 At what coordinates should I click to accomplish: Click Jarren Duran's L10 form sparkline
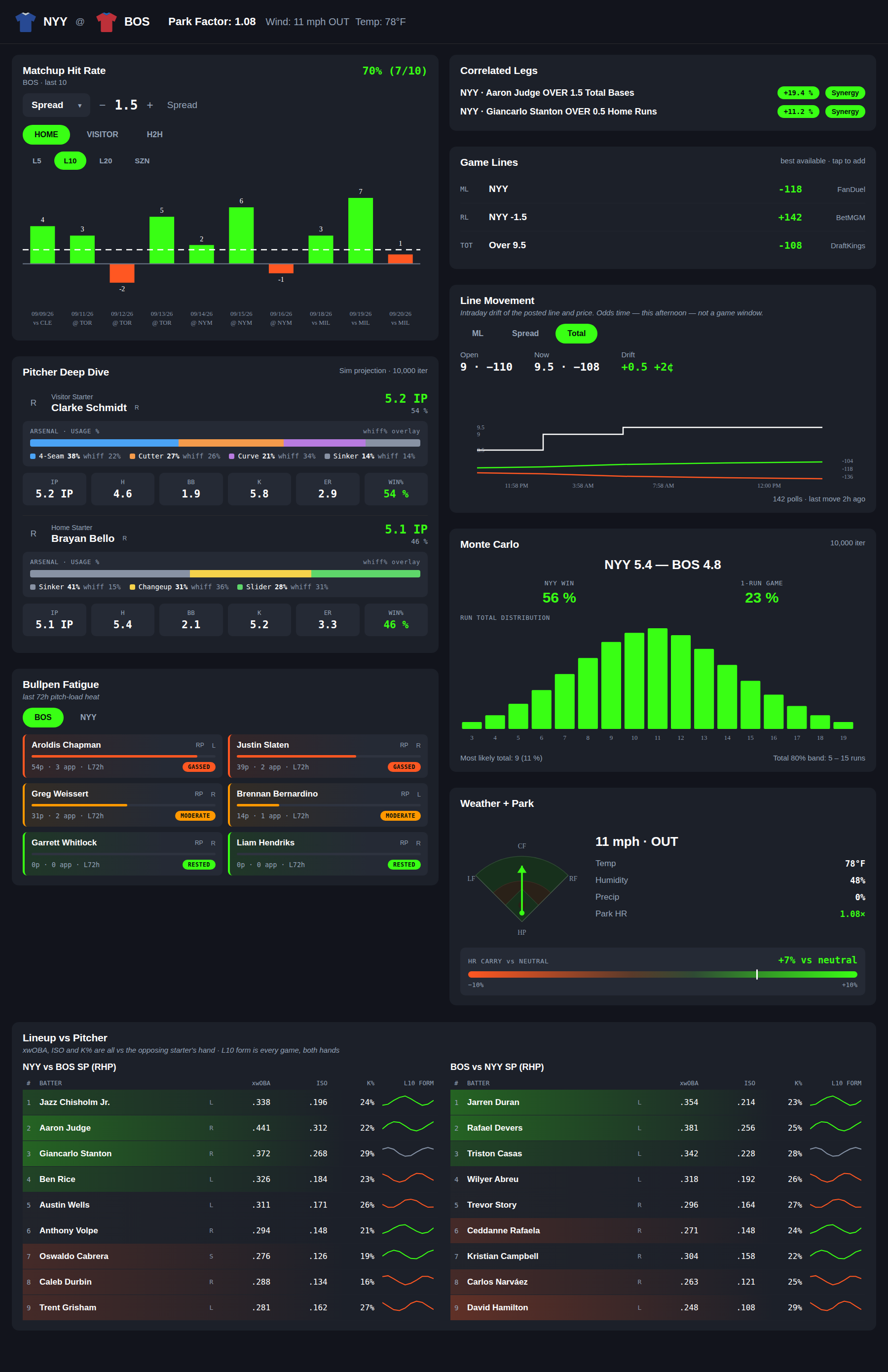click(836, 1102)
